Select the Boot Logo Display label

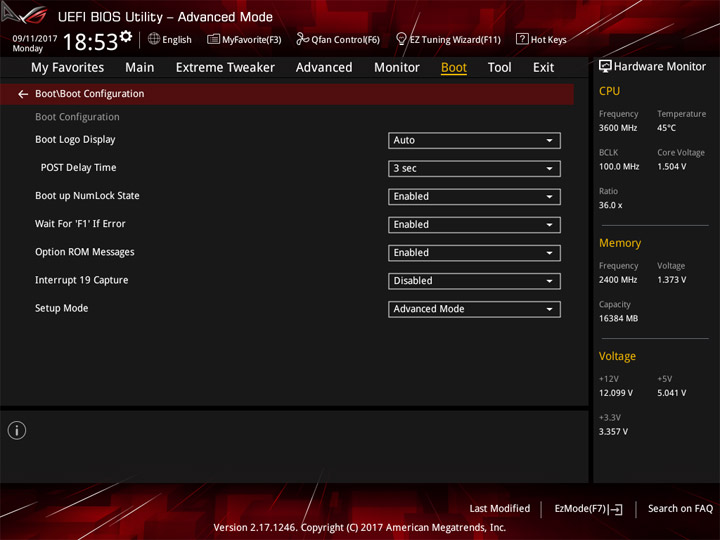pyautogui.click(x=75, y=140)
